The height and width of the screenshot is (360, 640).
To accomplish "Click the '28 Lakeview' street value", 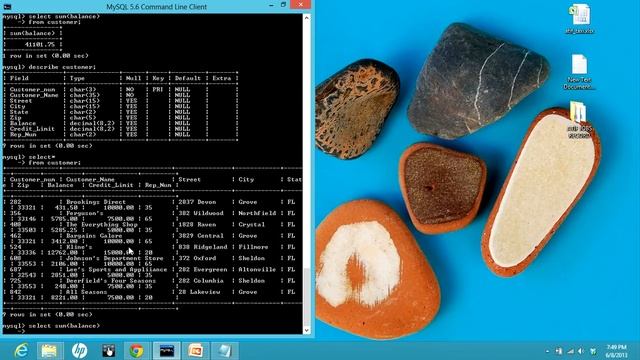I will click(199, 292).
